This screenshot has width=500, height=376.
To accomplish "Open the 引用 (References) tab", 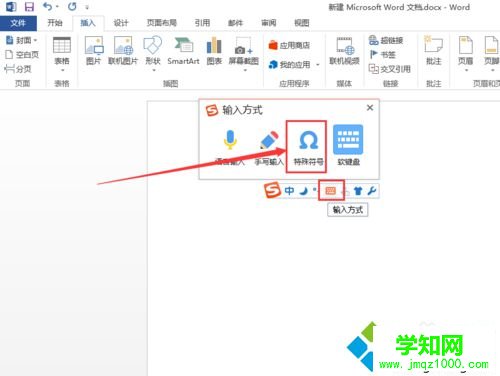I will click(202, 23).
